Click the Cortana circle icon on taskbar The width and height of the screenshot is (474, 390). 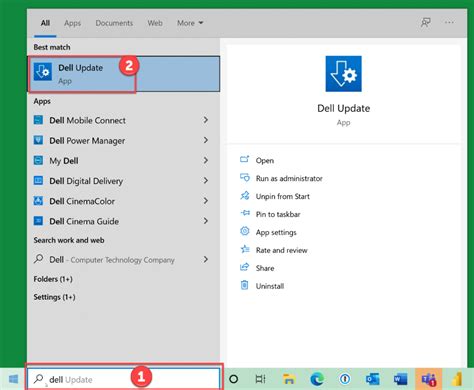coord(234,379)
